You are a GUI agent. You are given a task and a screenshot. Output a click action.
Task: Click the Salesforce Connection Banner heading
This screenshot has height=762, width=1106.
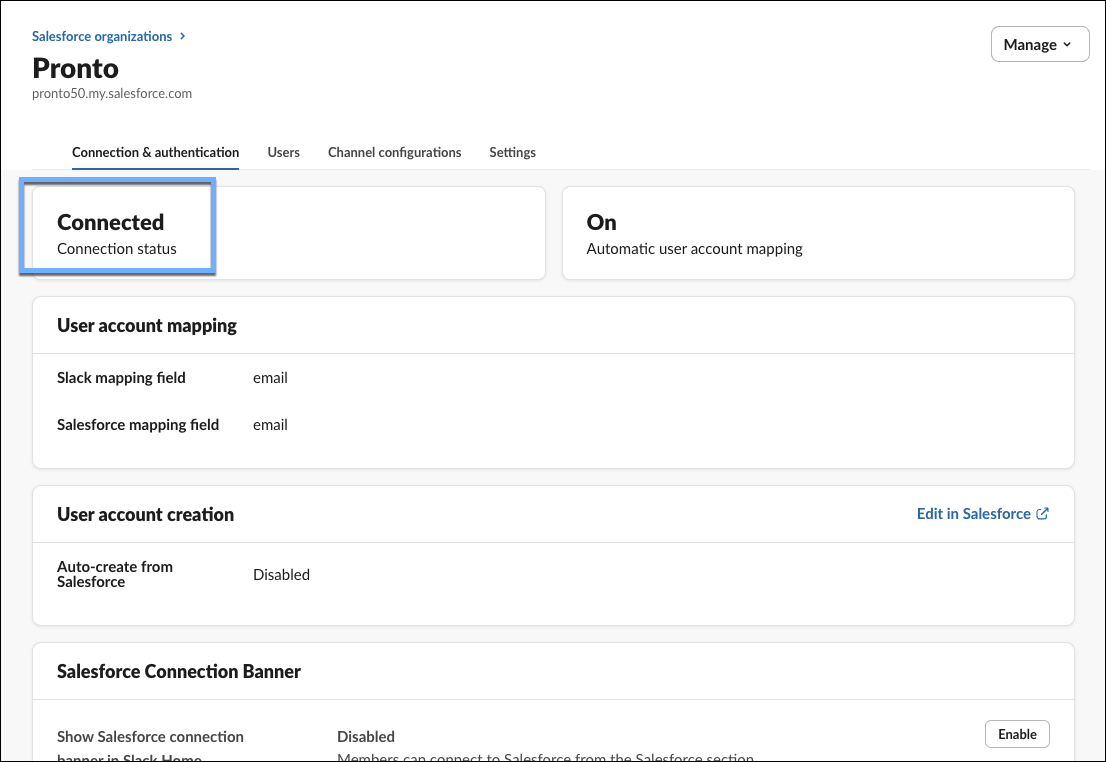click(x=179, y=671)
